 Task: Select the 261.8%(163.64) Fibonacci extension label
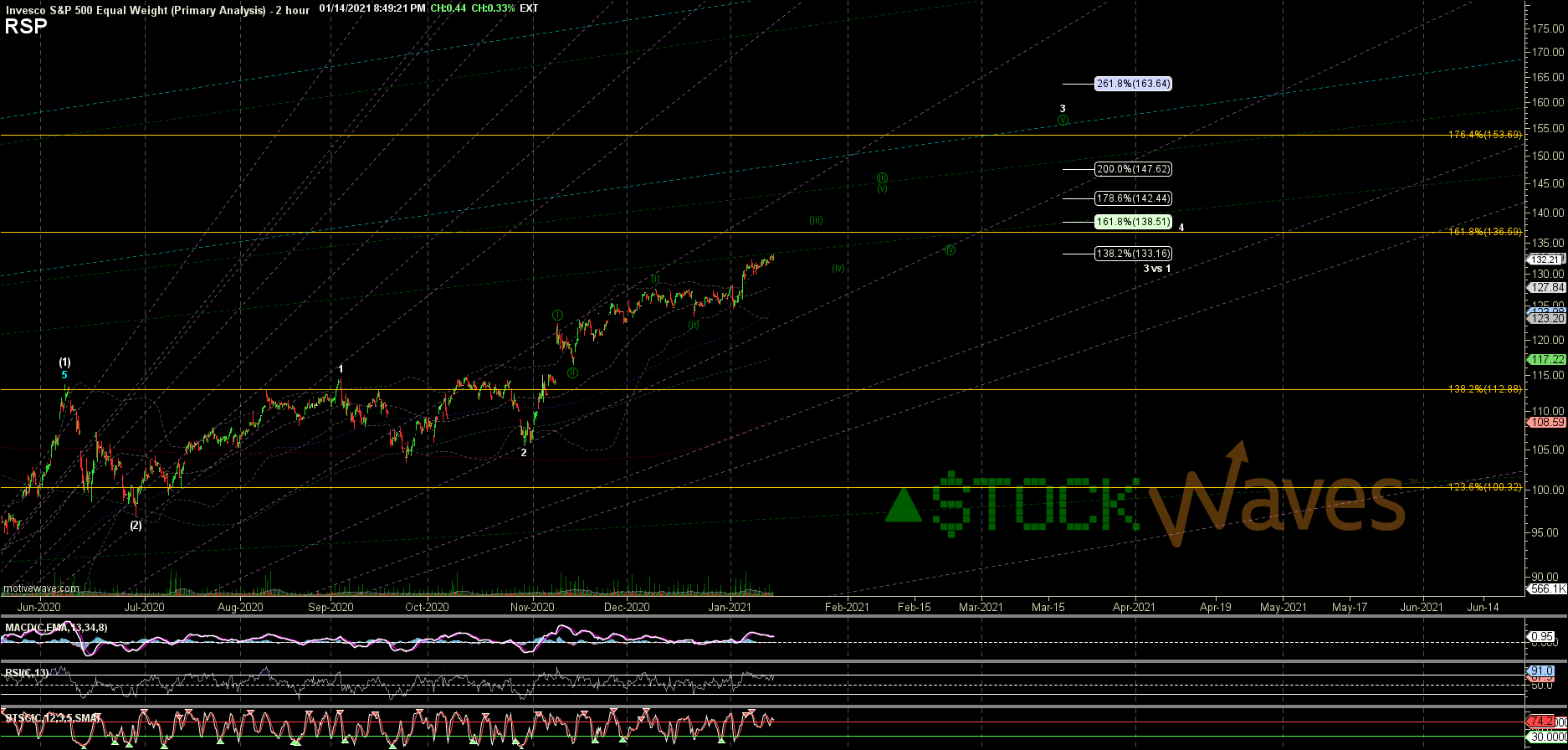pyautogui.click(x=1133, y=84)
